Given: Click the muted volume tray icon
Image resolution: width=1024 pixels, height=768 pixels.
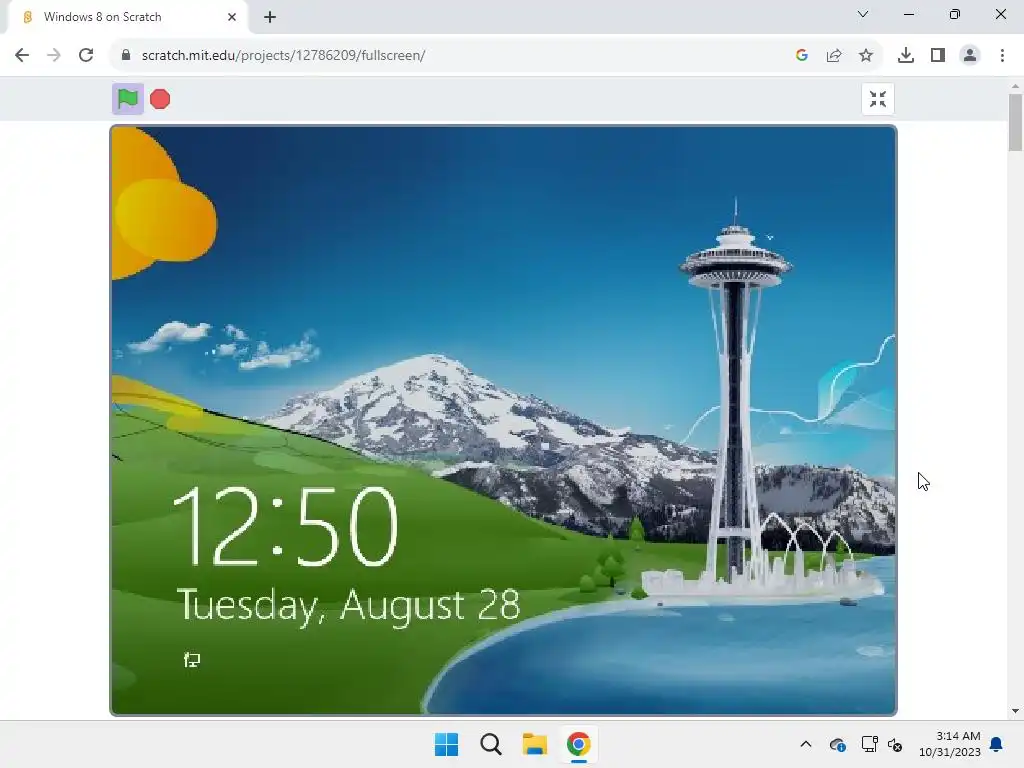Looking at the screenshot, I should pyautogui.click(x=895, y=744).
